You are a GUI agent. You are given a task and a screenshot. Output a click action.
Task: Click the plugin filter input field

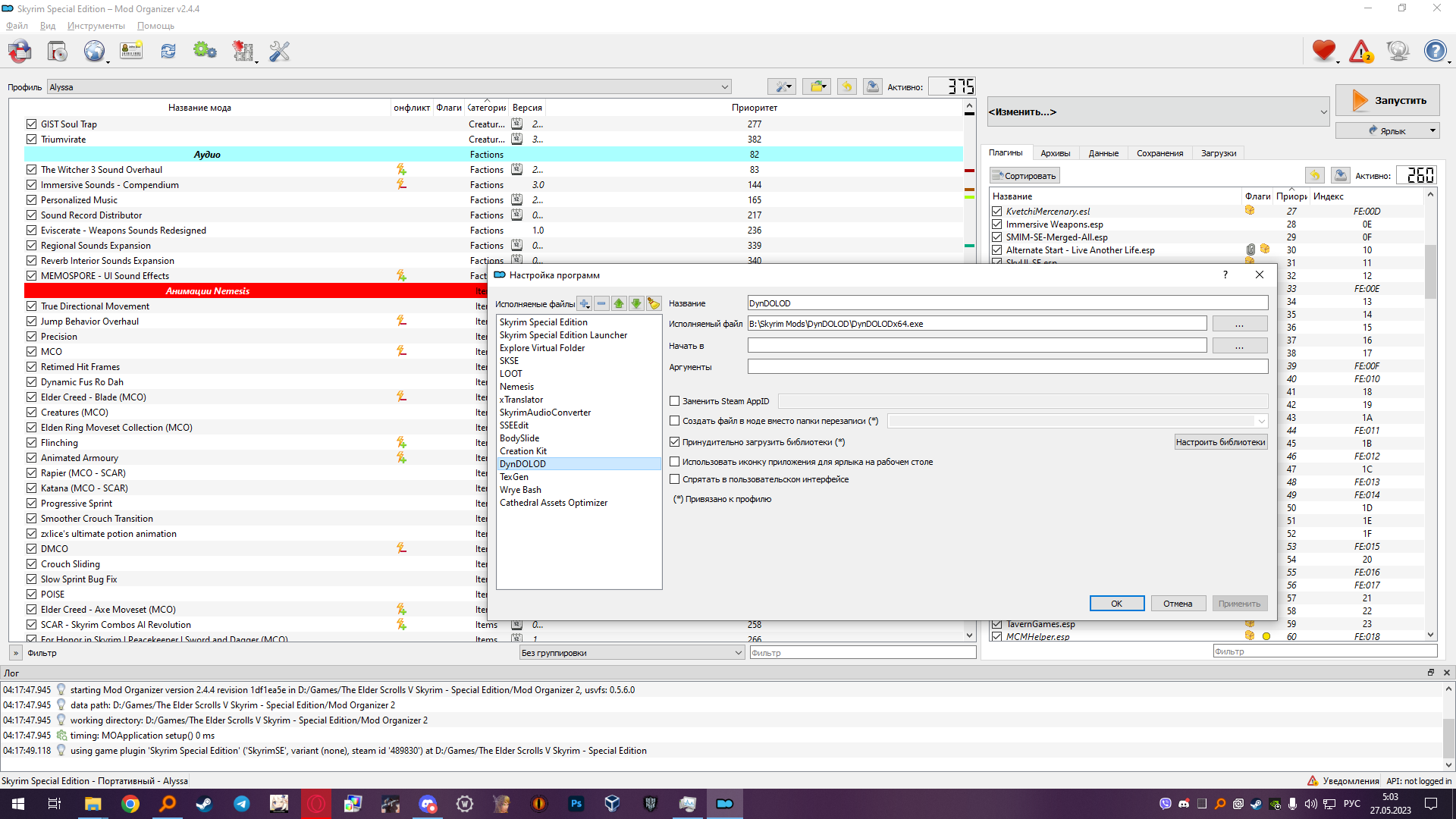tap(1325, 651)
